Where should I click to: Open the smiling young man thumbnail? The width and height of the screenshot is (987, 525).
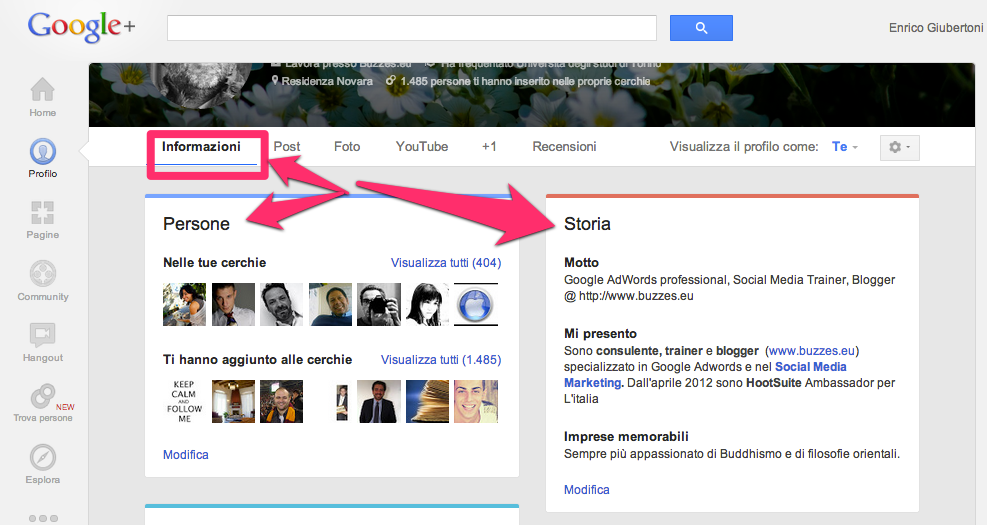pos(476,401)
